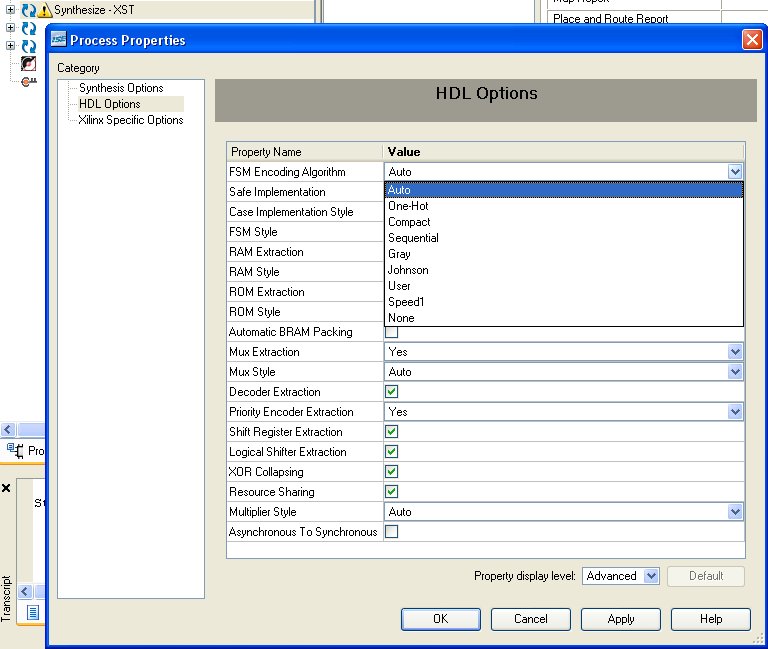Toggle Automatic BRAM Packing checkbox

point(391,332)
